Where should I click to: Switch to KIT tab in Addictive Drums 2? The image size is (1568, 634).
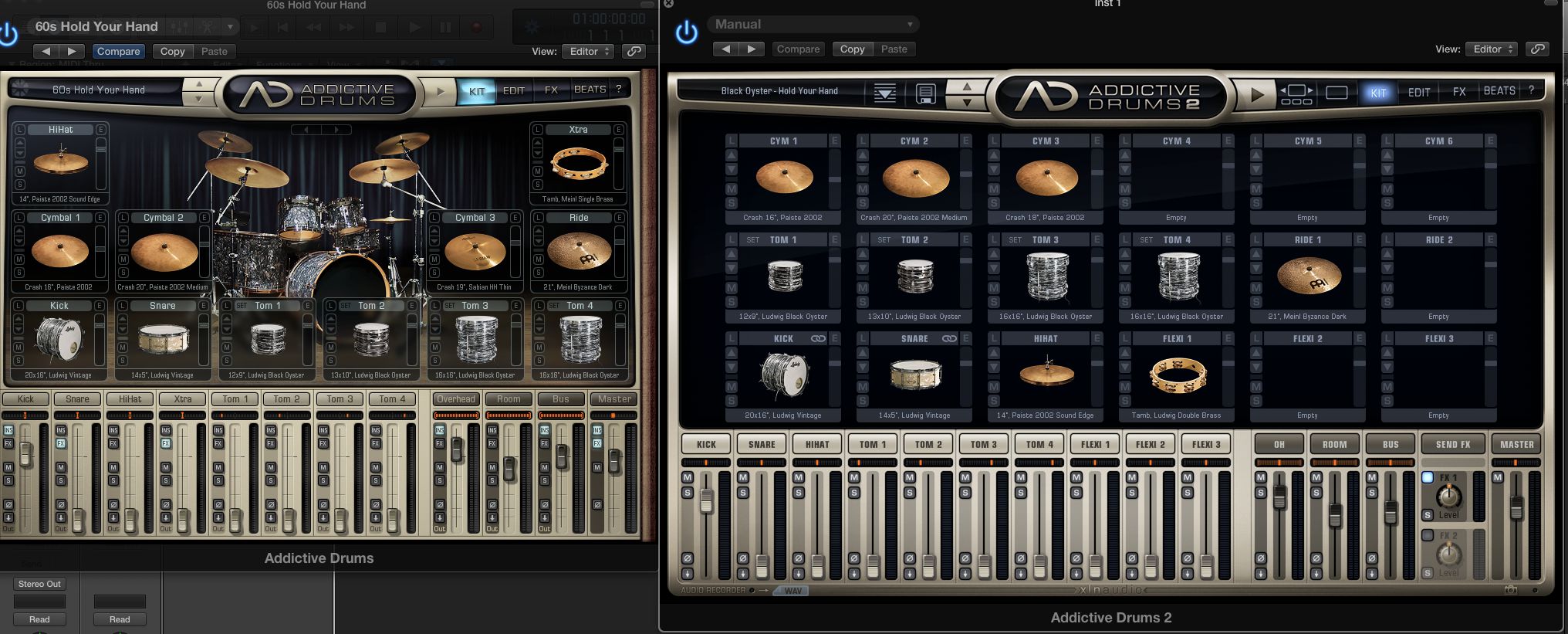click(1378, 93)
